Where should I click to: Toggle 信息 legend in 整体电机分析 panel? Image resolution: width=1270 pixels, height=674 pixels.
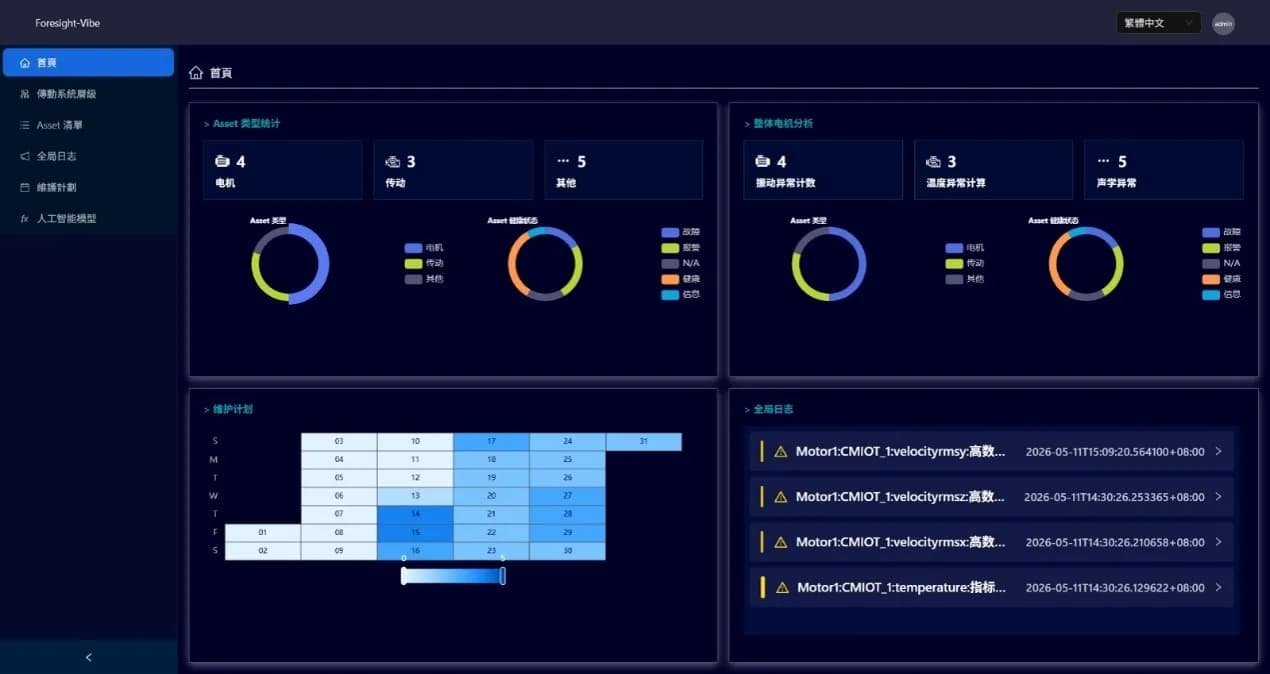tap(1221, 294)
